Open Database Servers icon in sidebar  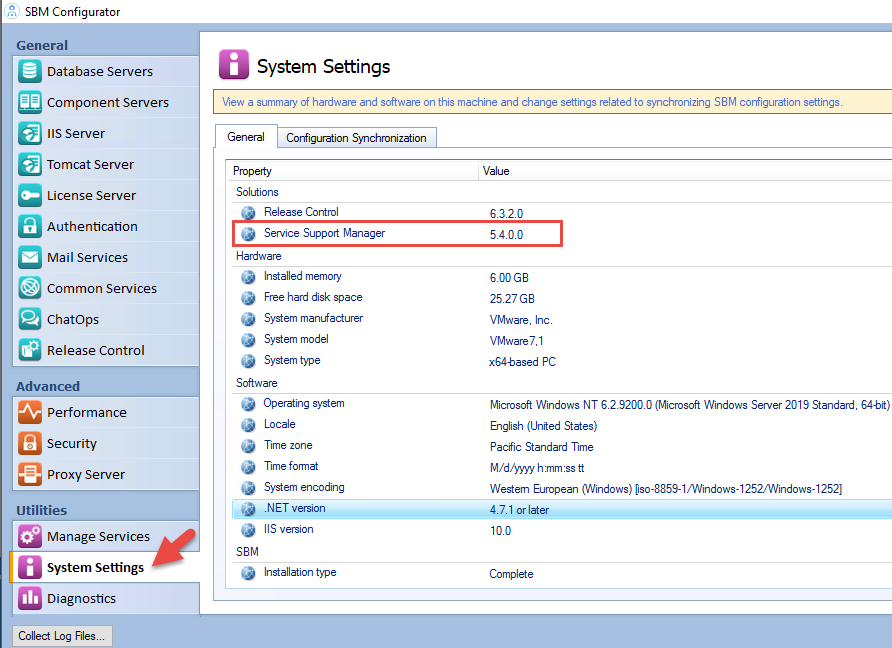30,71
